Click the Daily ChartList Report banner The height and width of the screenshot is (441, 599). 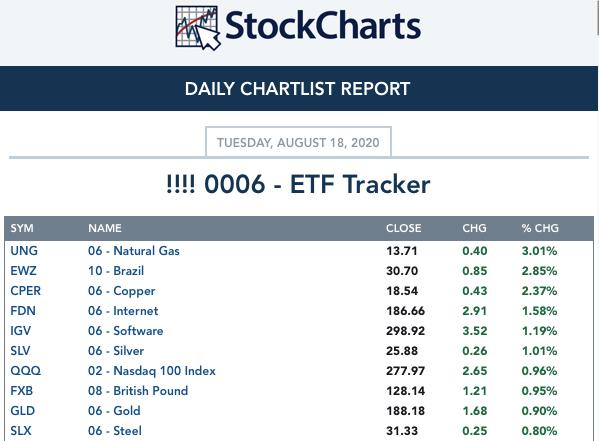[299, 89]
